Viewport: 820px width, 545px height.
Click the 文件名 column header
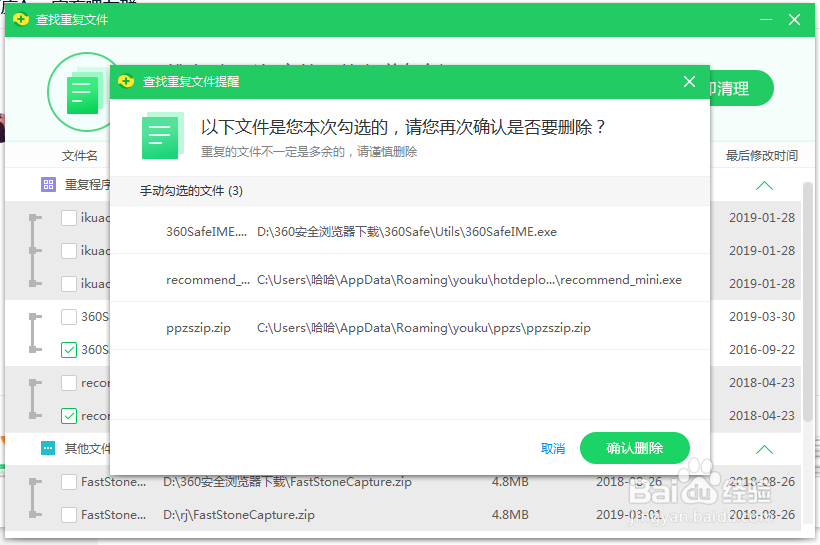click(79, 155)
